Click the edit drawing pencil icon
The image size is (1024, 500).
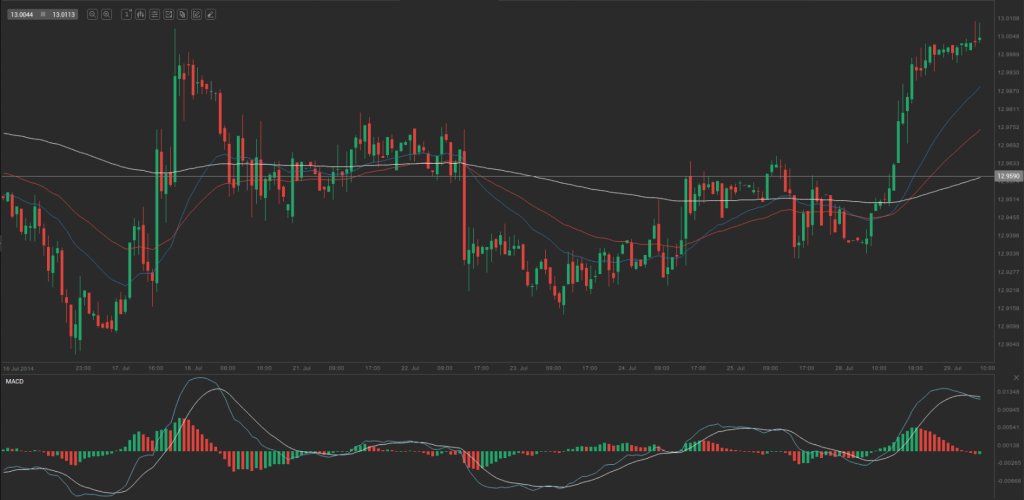[x=195, y=15]
